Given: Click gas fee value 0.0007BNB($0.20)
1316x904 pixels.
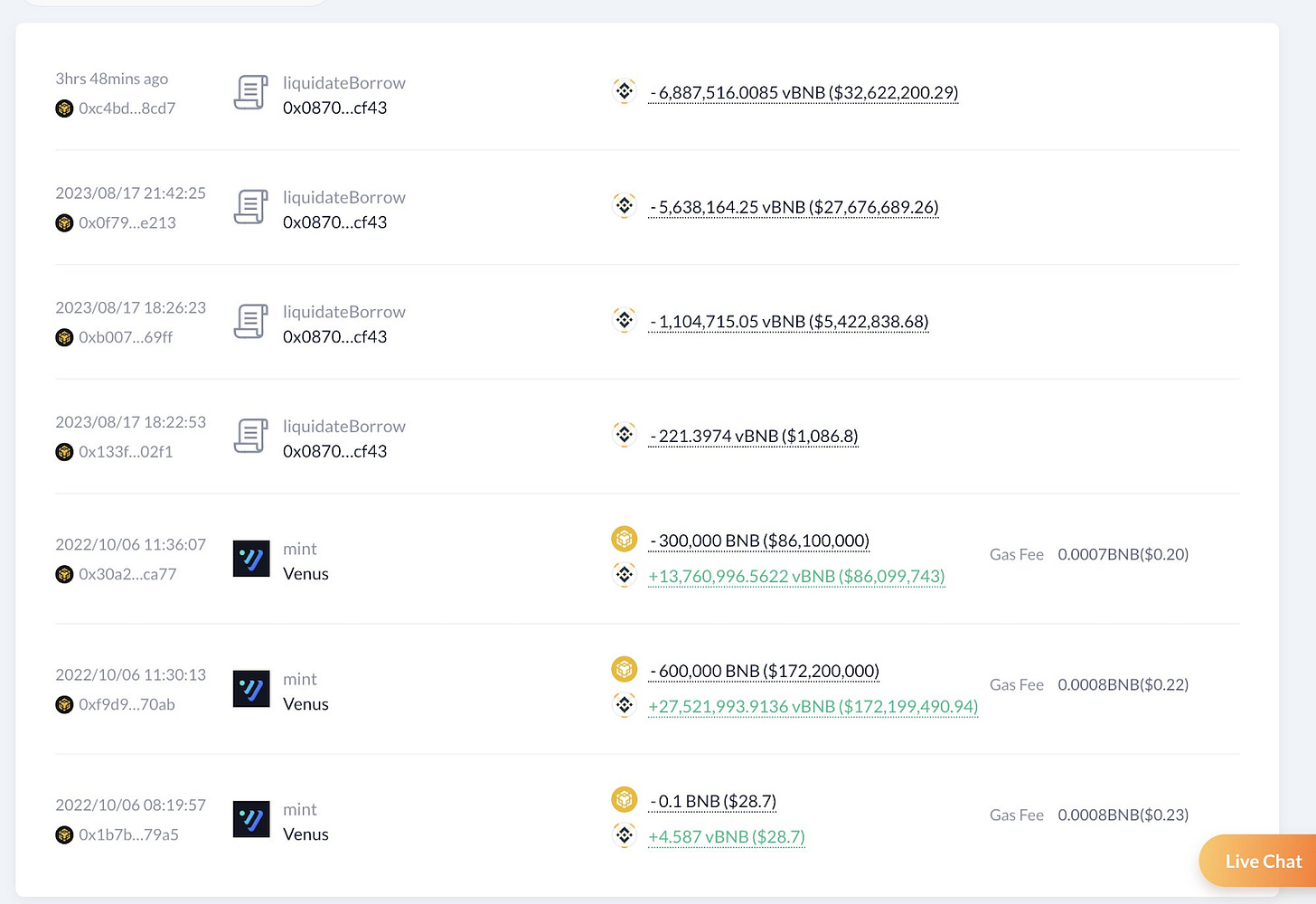Looking at the screenshot, I should click(1123, 555).
